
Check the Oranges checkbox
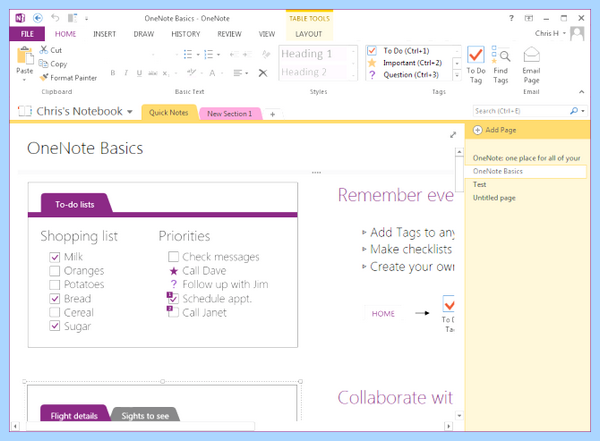[55, 271]
